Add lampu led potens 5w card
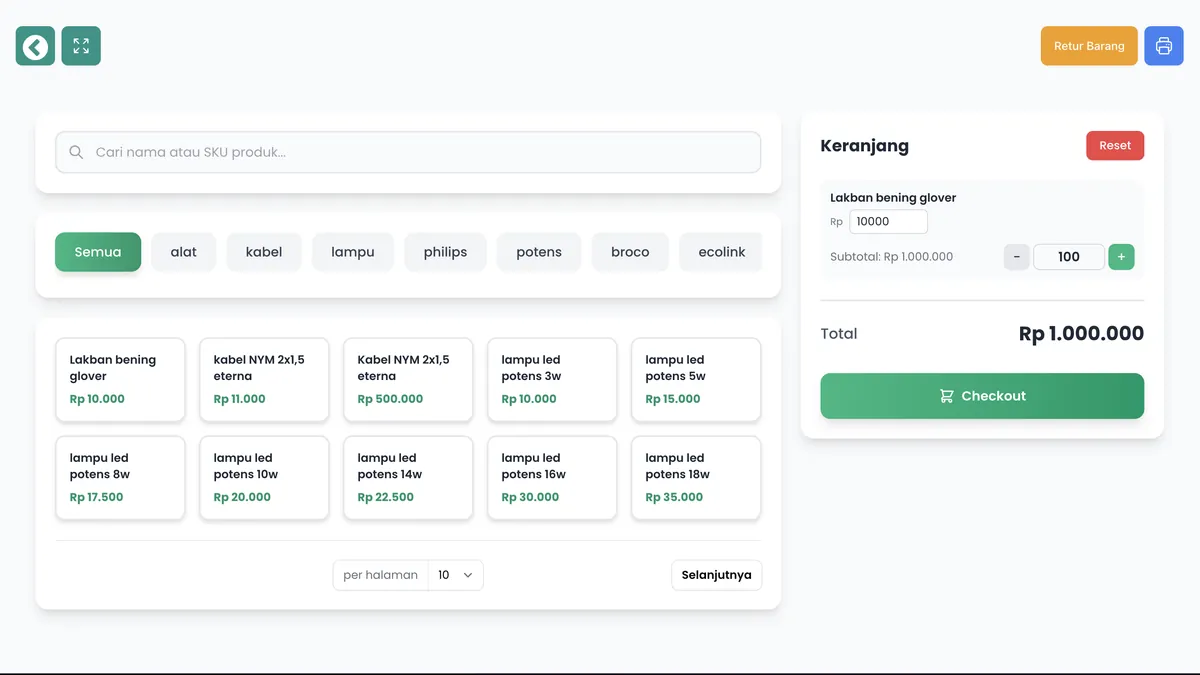 696,380
